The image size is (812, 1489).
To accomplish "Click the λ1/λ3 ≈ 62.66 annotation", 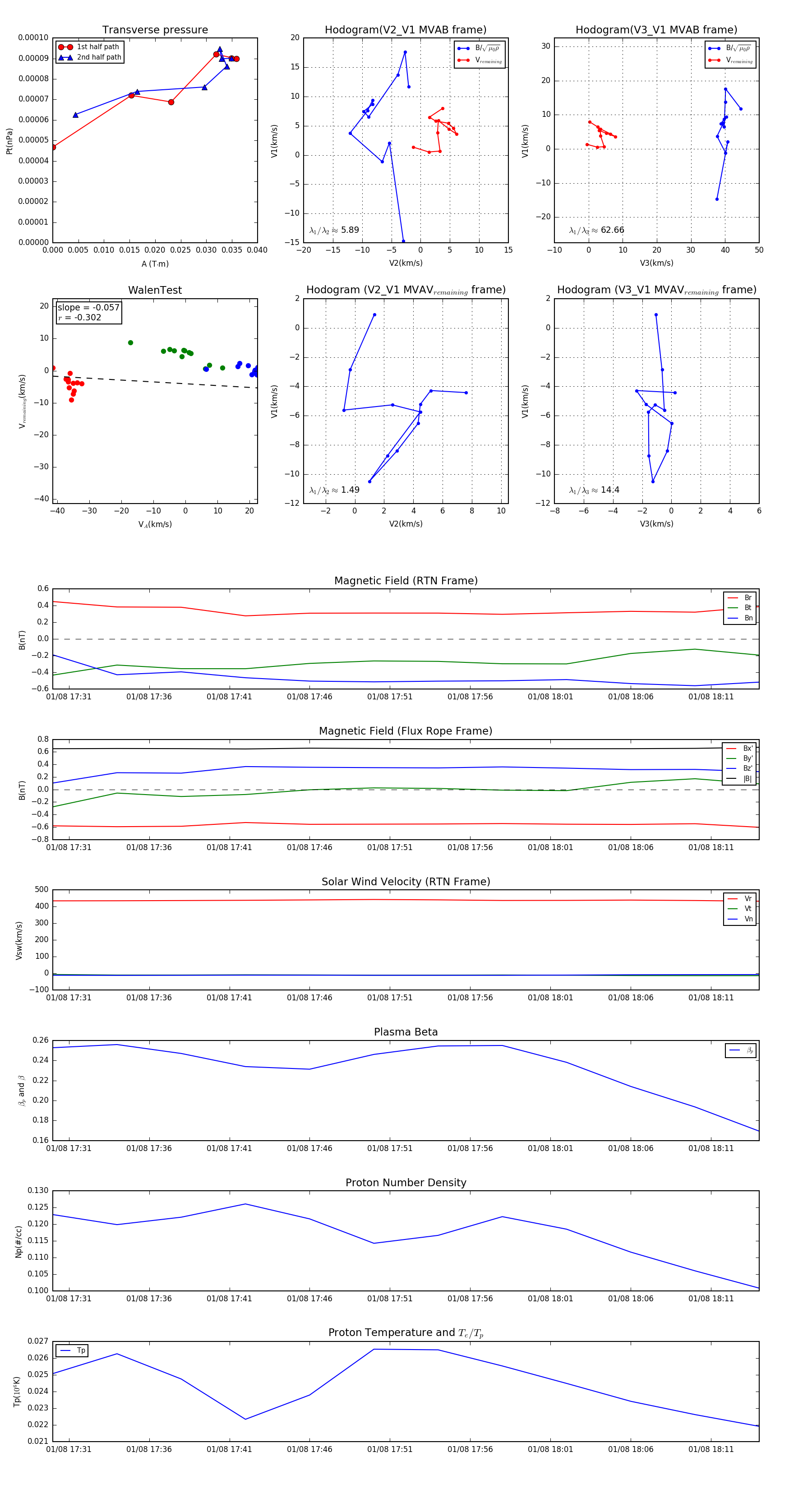I will tap(596, 230).
